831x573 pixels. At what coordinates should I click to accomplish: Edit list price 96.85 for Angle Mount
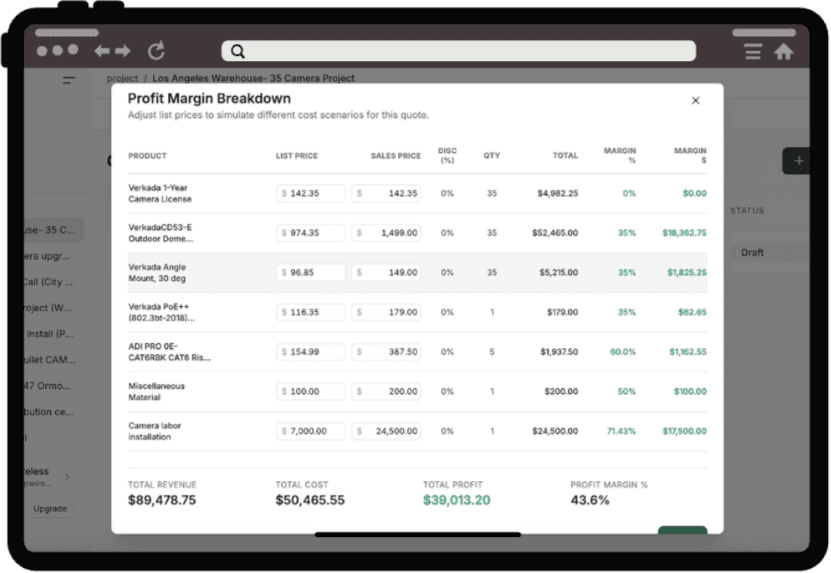point(311,272)
